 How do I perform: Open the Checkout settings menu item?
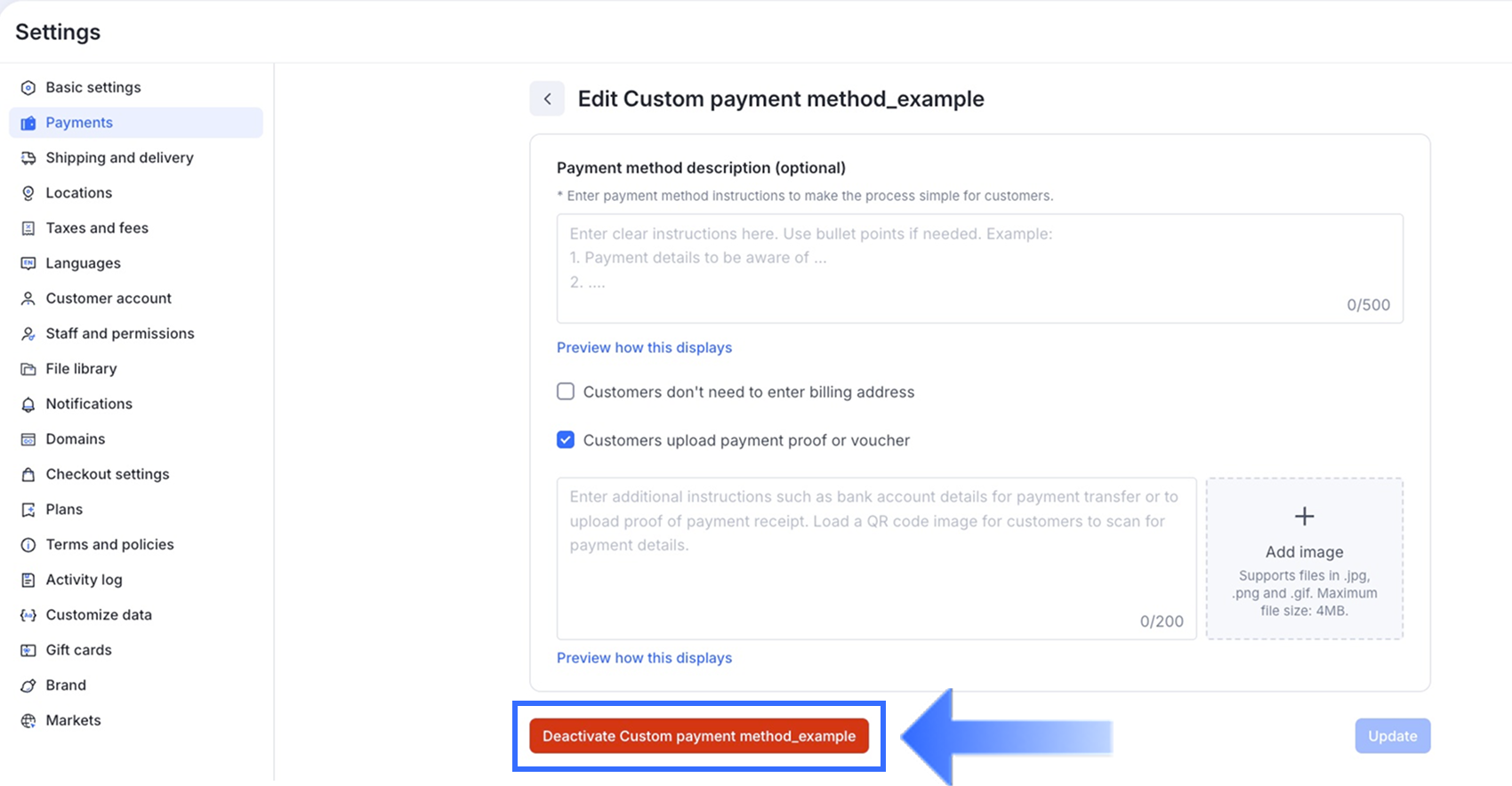click(107, 474)
